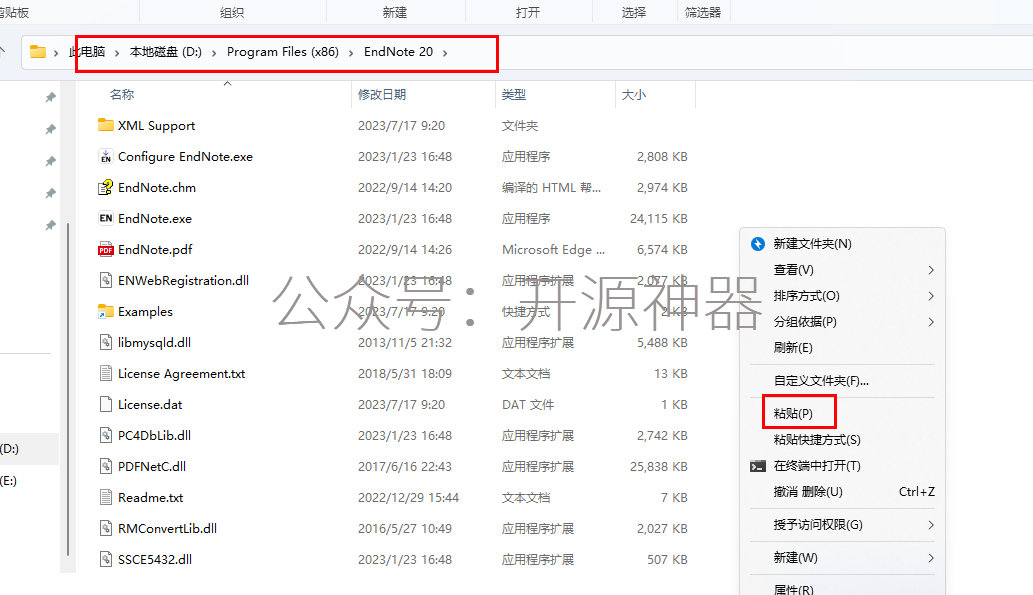Click EndNote 20 in the address bar
The height and width of the screenshot is (595, 1033).
point(399,51)
